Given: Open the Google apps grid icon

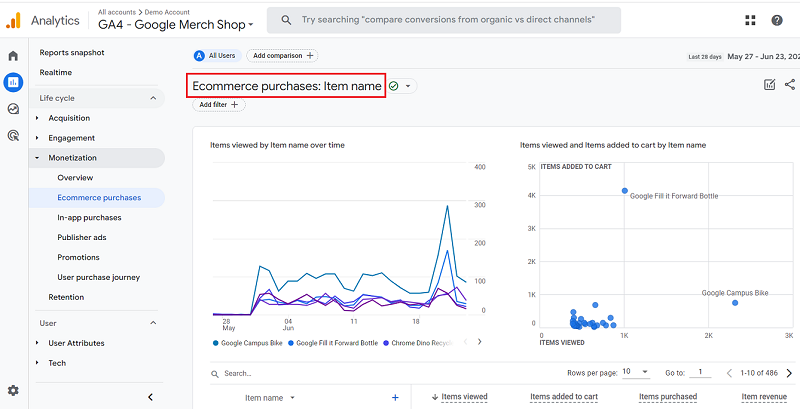Looking at the screenshot, I should 750,20.
